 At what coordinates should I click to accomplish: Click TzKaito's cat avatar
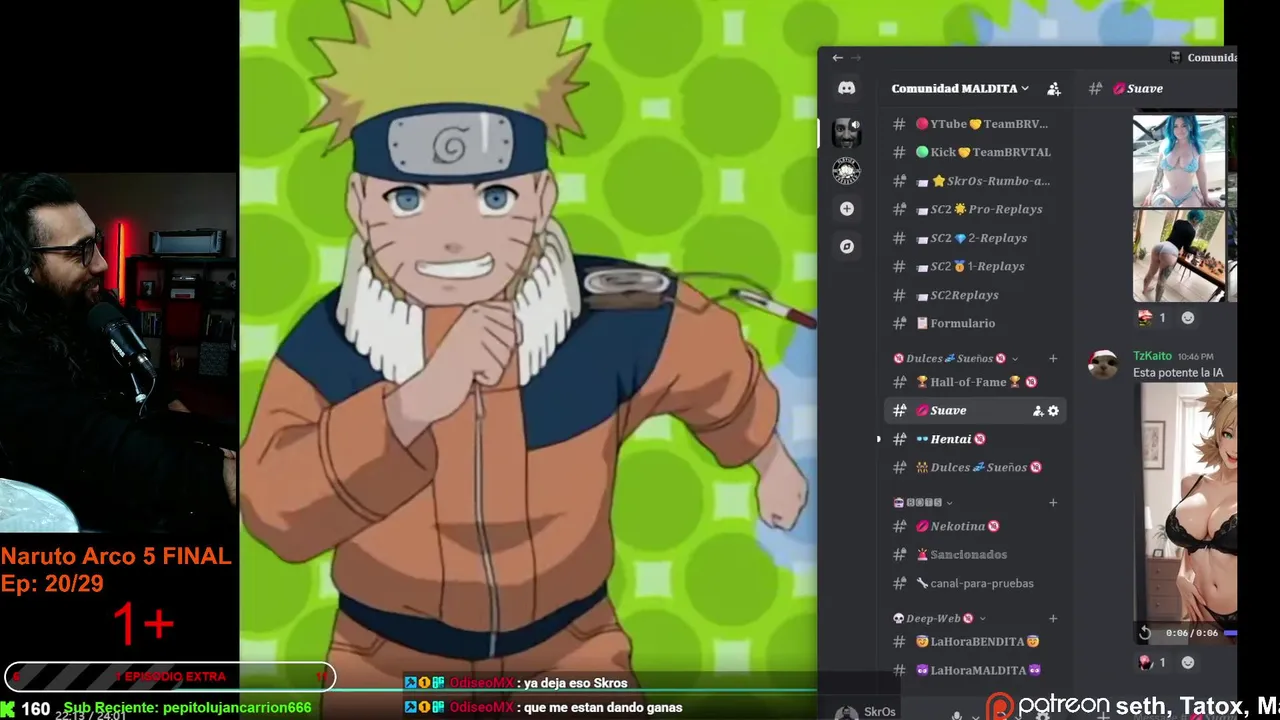[x=1103, y=365]
